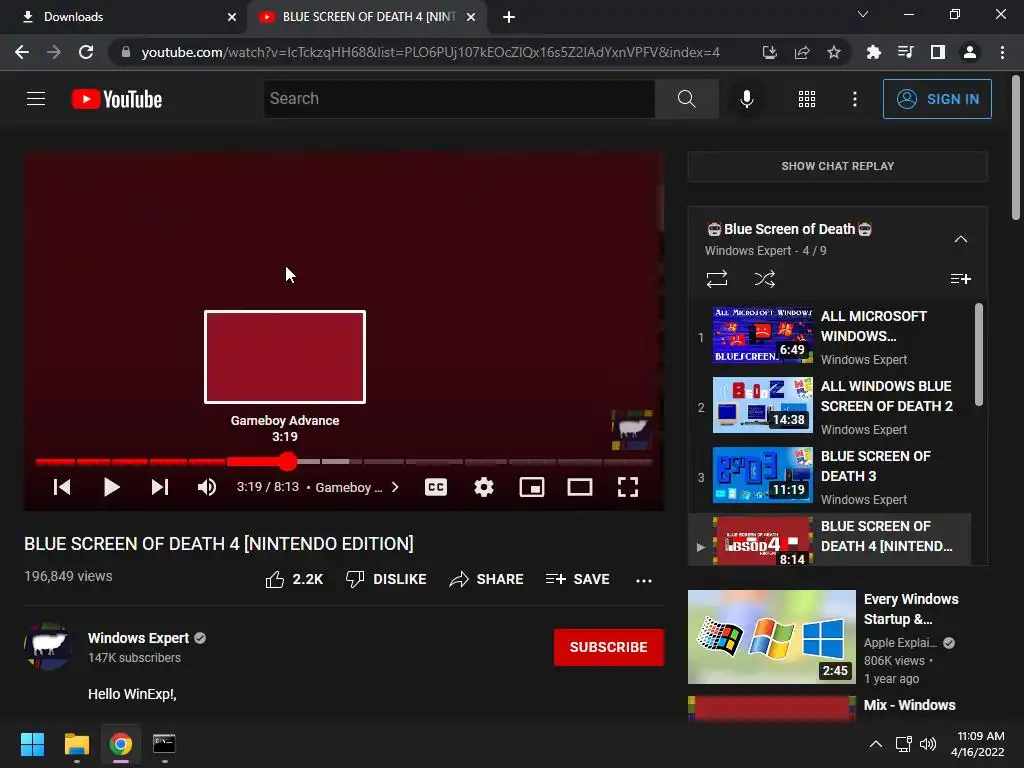
Task: Toggle closed captions on
Action: 436,487
